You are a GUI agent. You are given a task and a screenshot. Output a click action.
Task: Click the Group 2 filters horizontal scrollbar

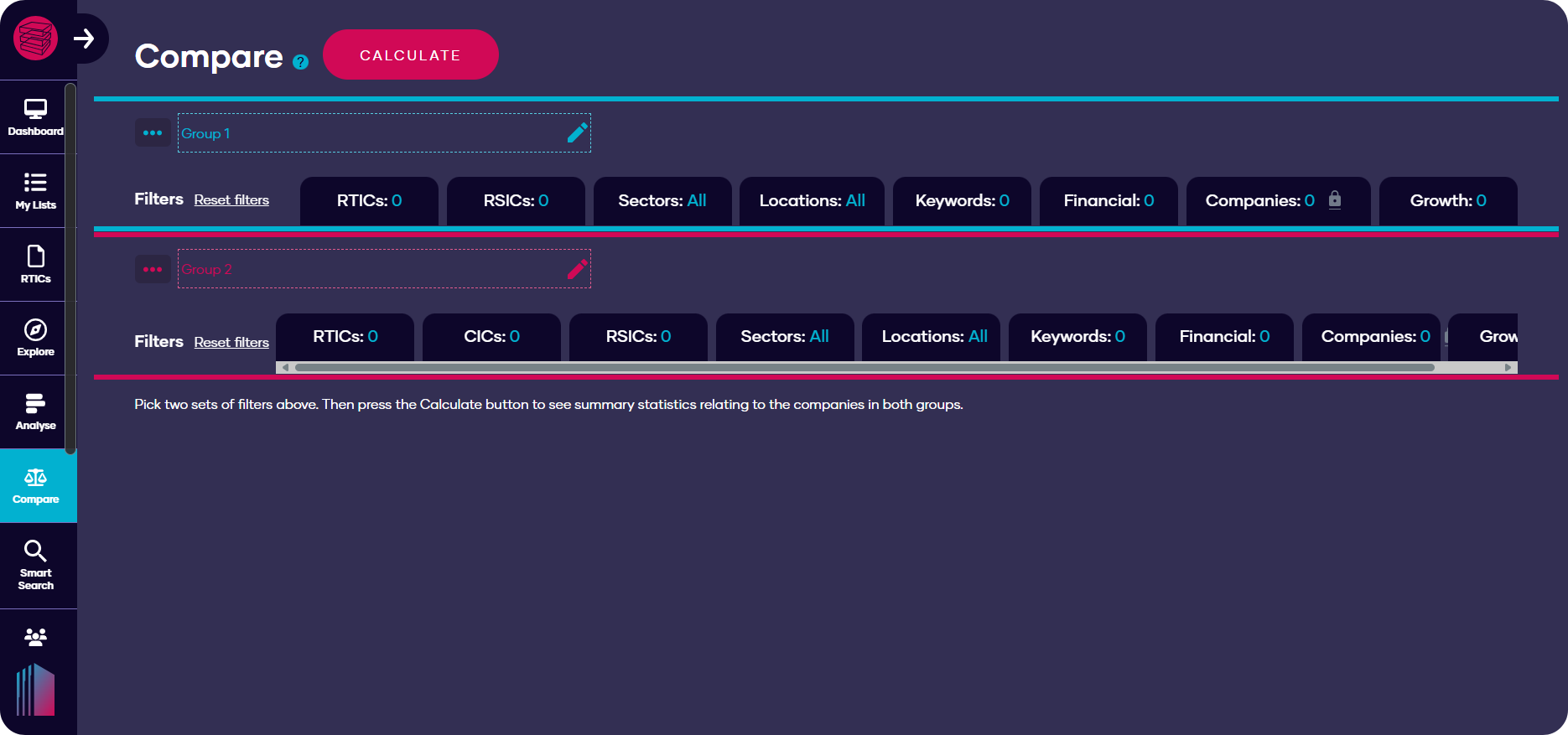864,367
